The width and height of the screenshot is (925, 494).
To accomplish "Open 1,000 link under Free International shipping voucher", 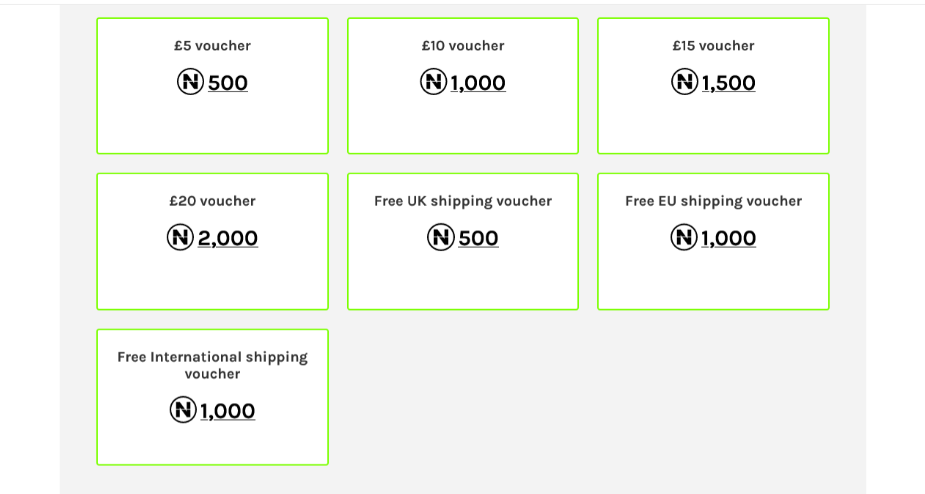I will click(x=228, y=411).
